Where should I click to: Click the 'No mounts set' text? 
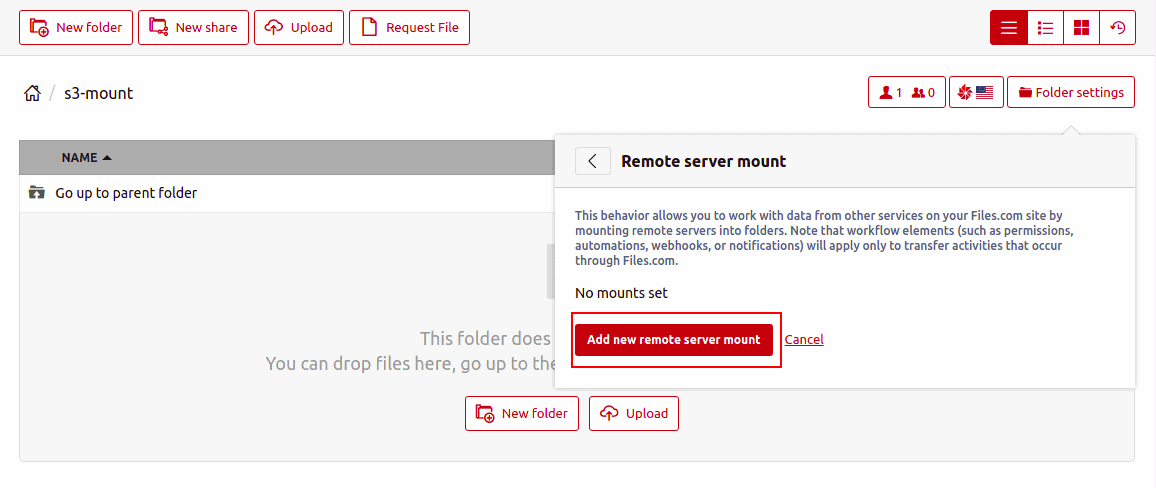pos(621,293)
